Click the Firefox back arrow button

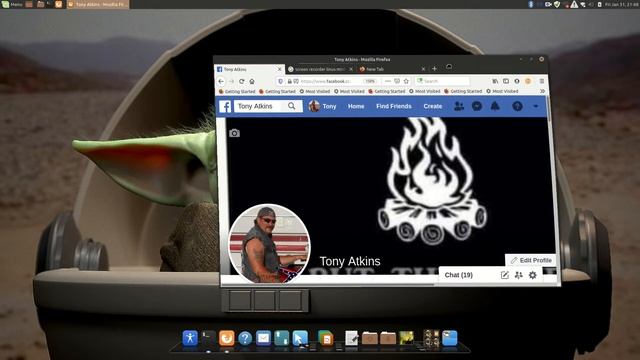click(x=221, y=81)
